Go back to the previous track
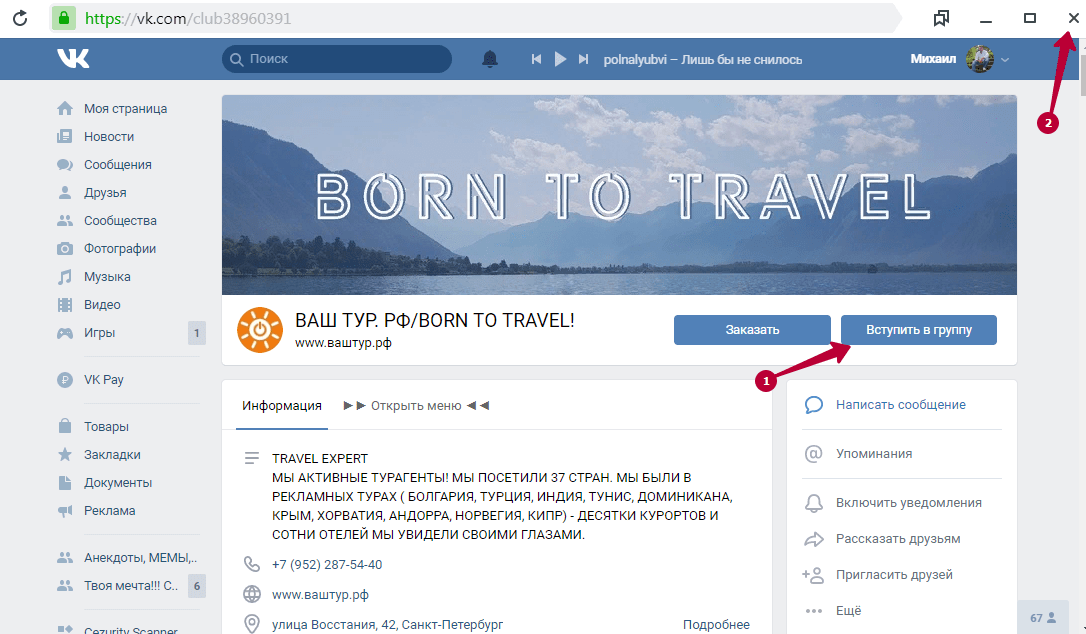 536,59
